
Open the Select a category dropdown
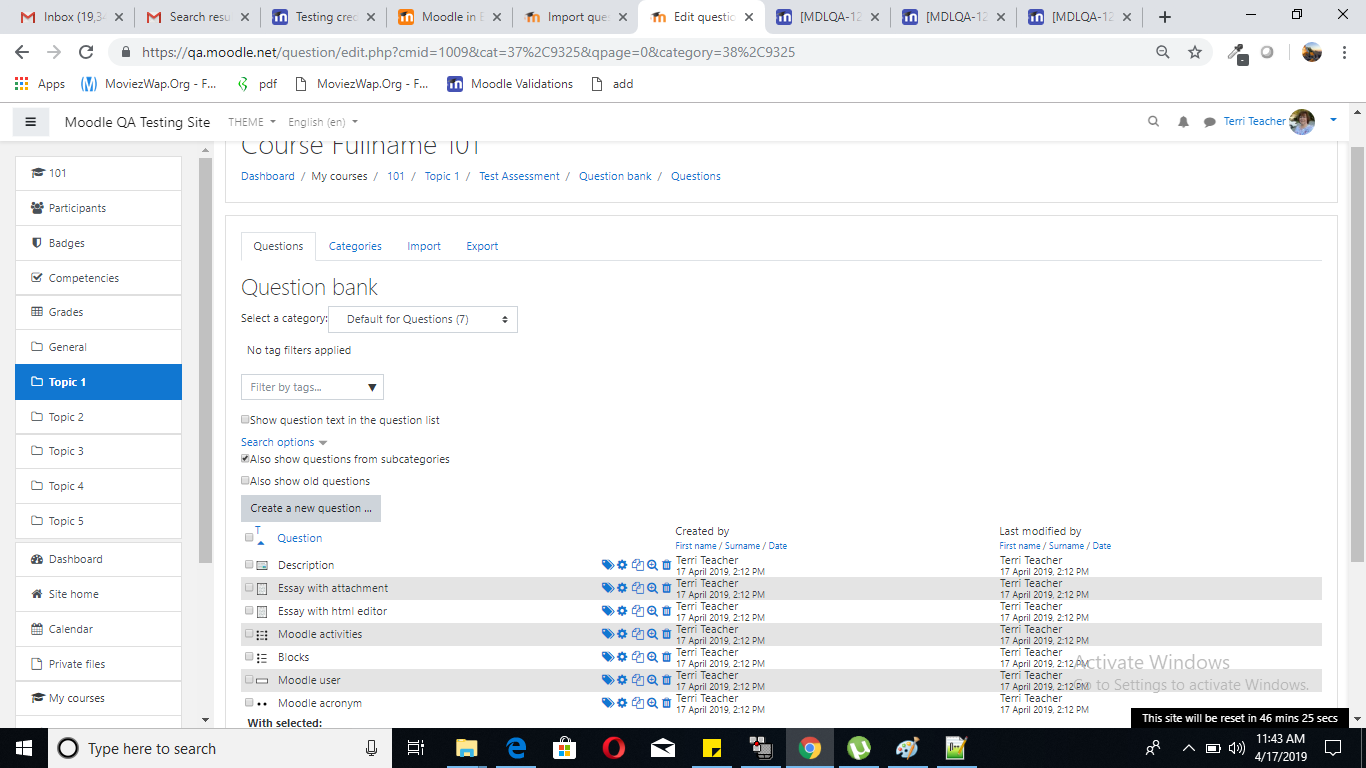[x=423, y=320]
